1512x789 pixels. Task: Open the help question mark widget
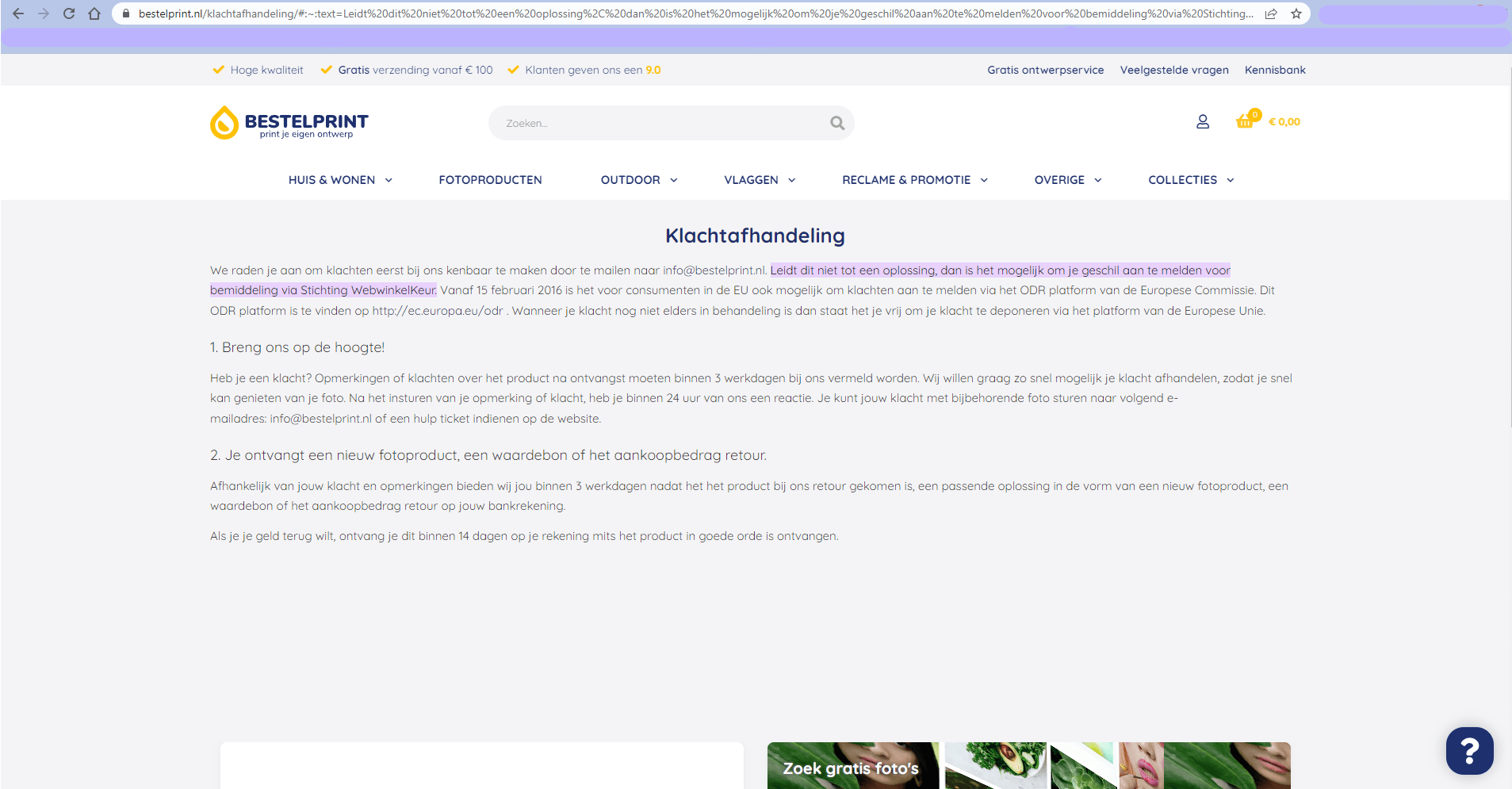click(1469, 750)
